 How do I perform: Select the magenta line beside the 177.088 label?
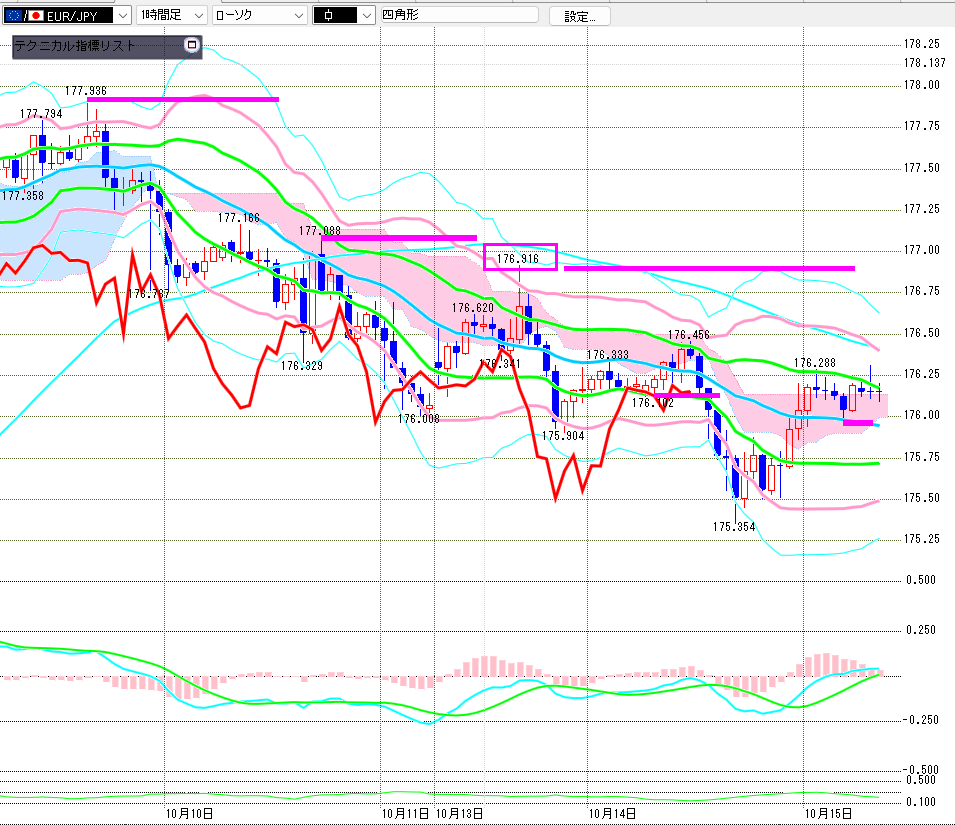point(398,237)
